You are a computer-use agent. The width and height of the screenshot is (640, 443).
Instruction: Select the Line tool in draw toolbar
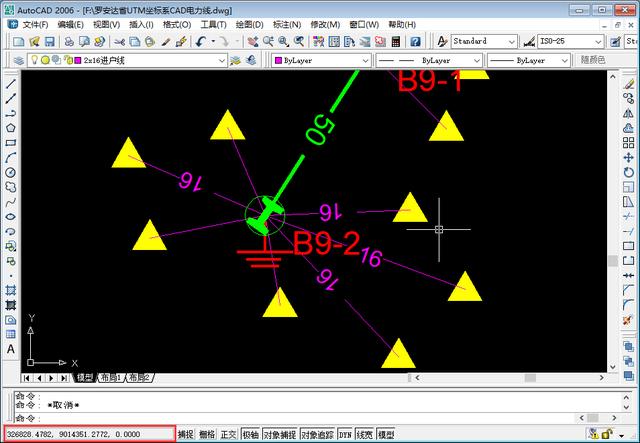click(10, 83)
